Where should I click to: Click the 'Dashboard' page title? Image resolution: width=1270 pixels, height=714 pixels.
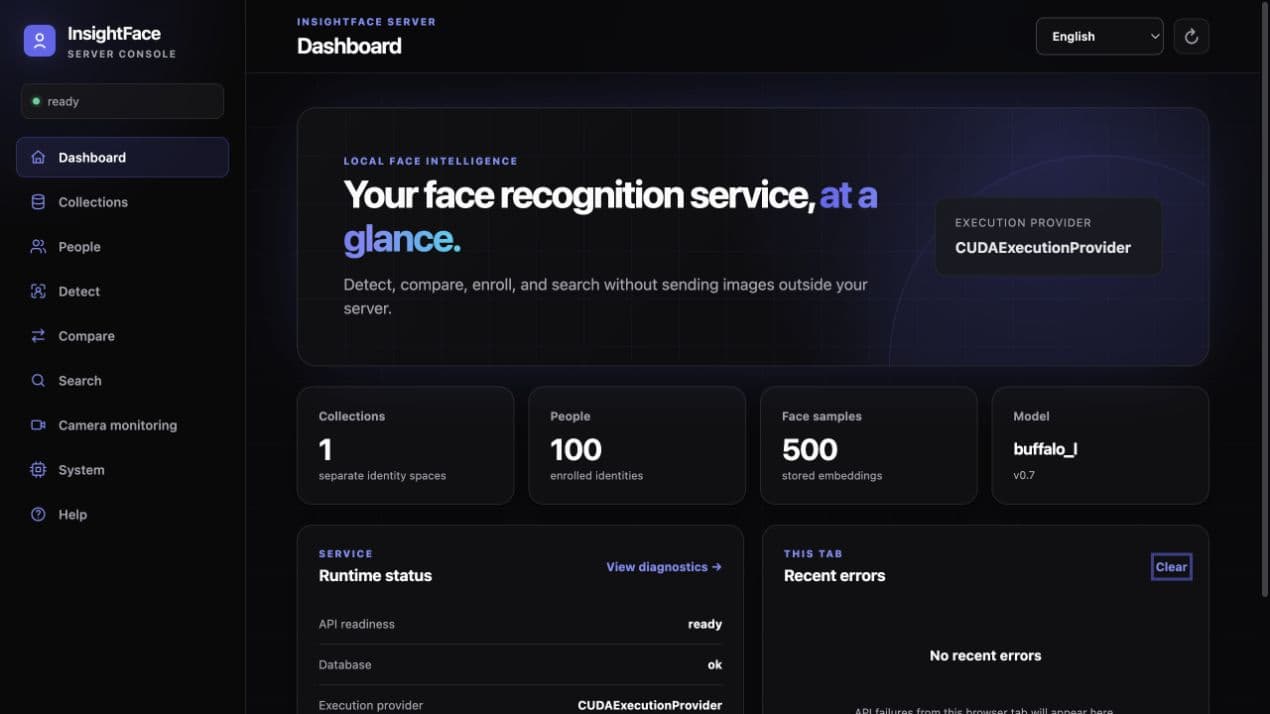[x=349, y=46]
